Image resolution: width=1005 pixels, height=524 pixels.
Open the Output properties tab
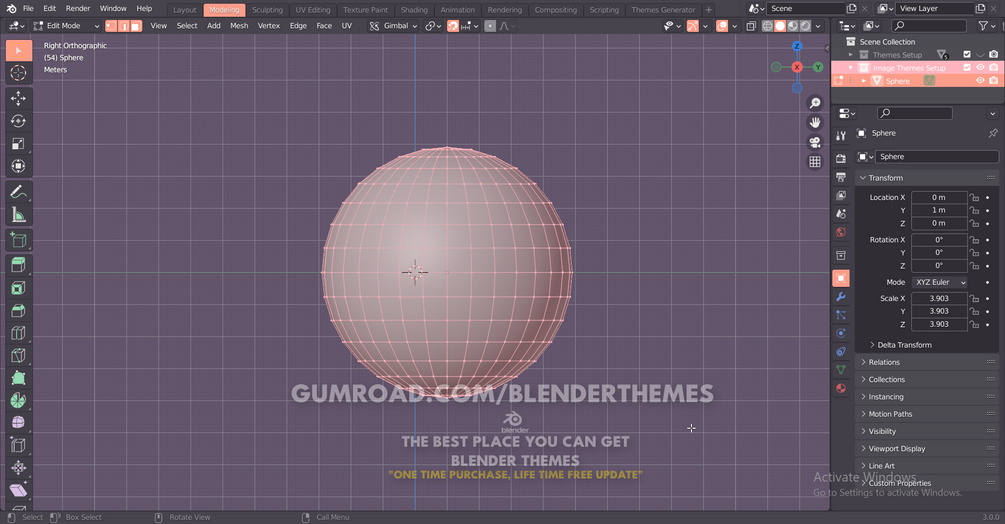[841, 177]
